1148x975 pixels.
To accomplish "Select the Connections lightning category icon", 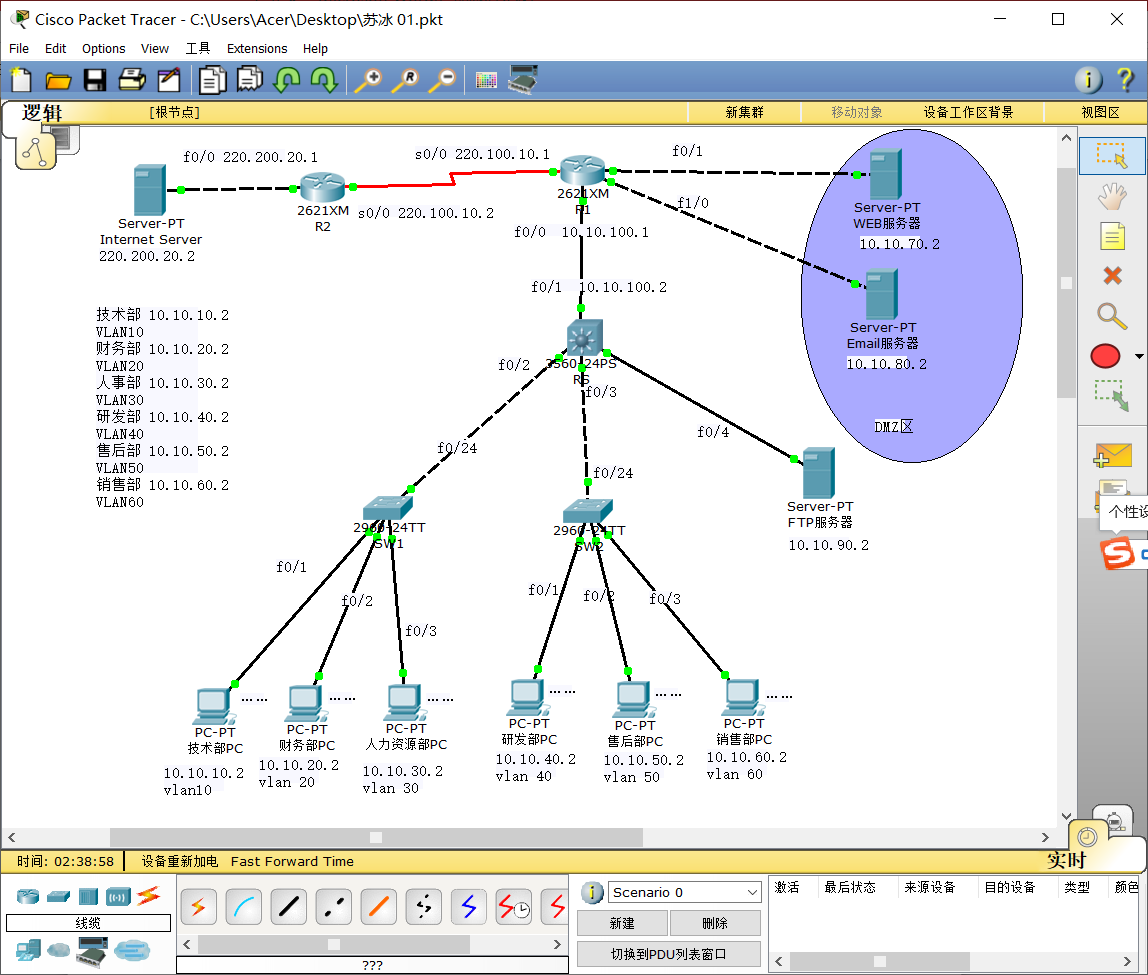I will [x=148, y=895].
